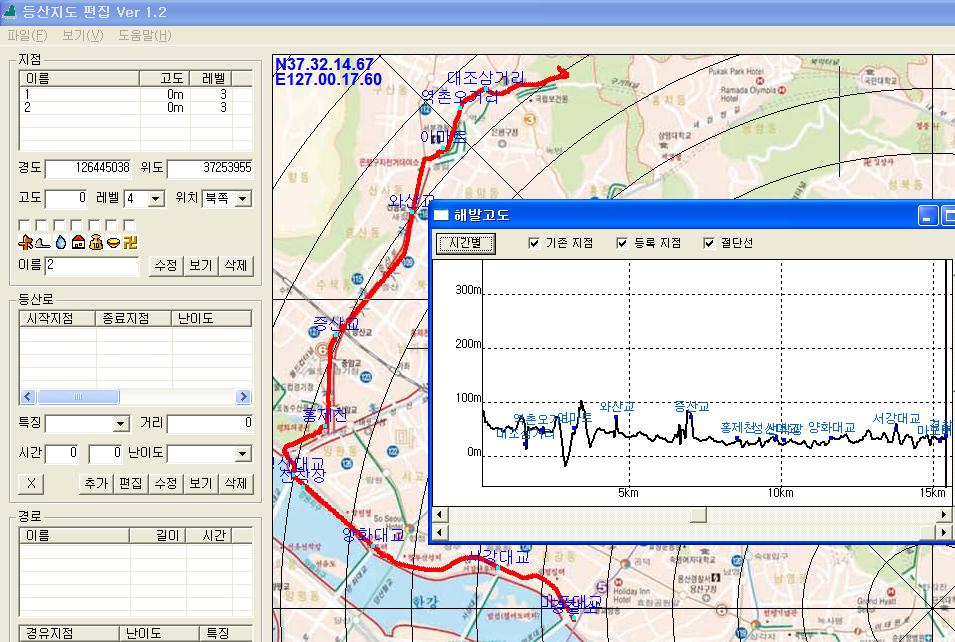Image resolution: width=955 pixels, height=642 pixels.
Task: Uncheck the 기존 지점 checkbox
Action: (534, 243)
